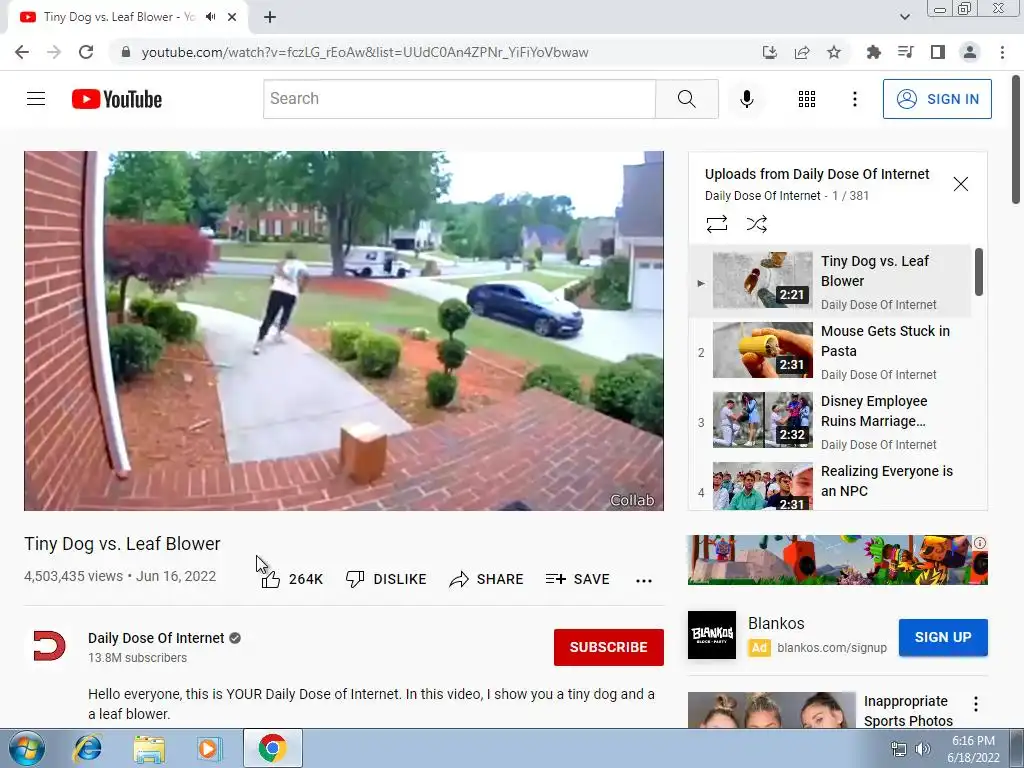The width and height of the screenshot is (1024, 768).
Task: Click the video player to pause
Action: pyautogui.click(x=344, y=330)
